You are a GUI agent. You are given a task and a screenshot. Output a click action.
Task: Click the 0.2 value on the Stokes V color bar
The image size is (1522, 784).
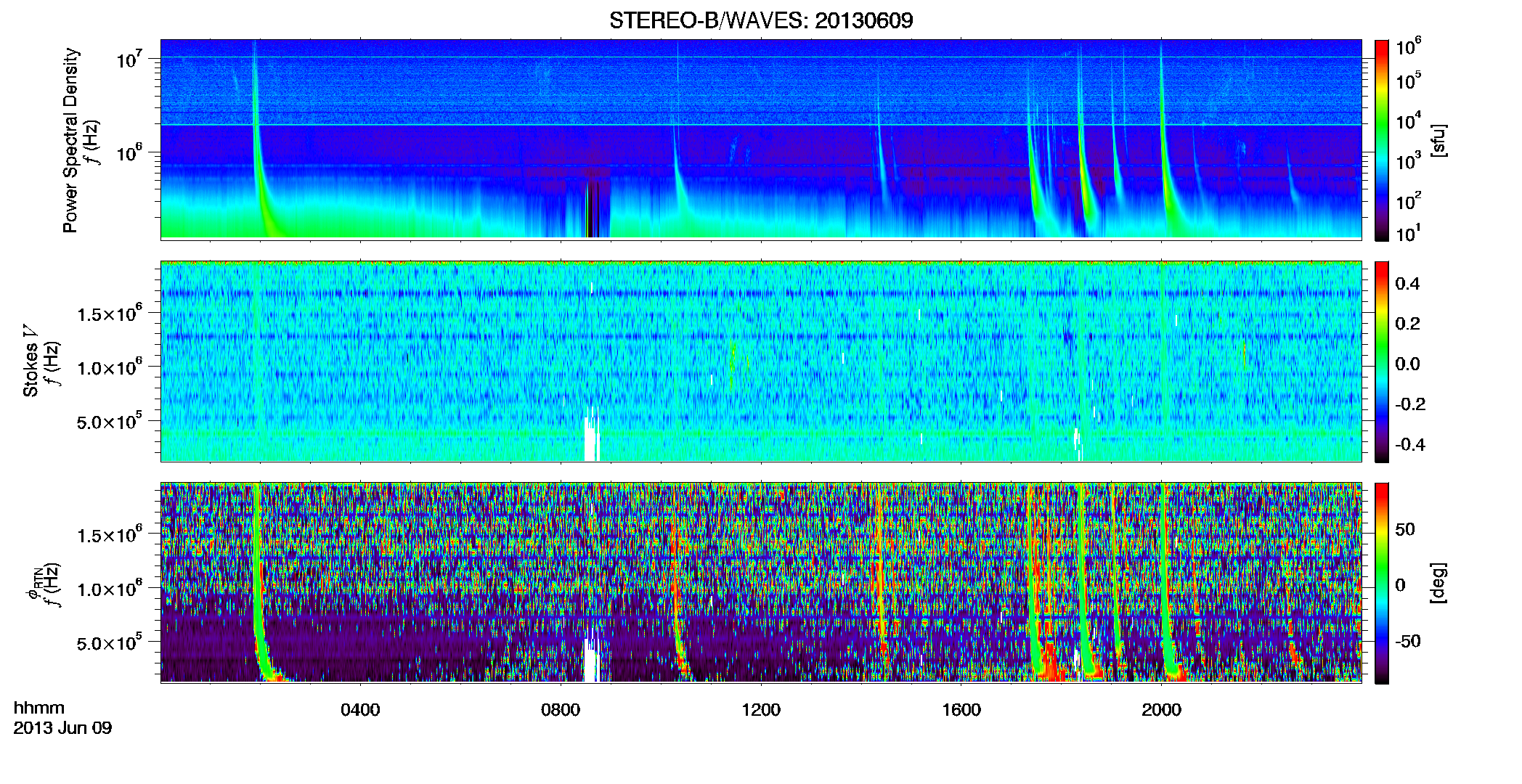1407,324
